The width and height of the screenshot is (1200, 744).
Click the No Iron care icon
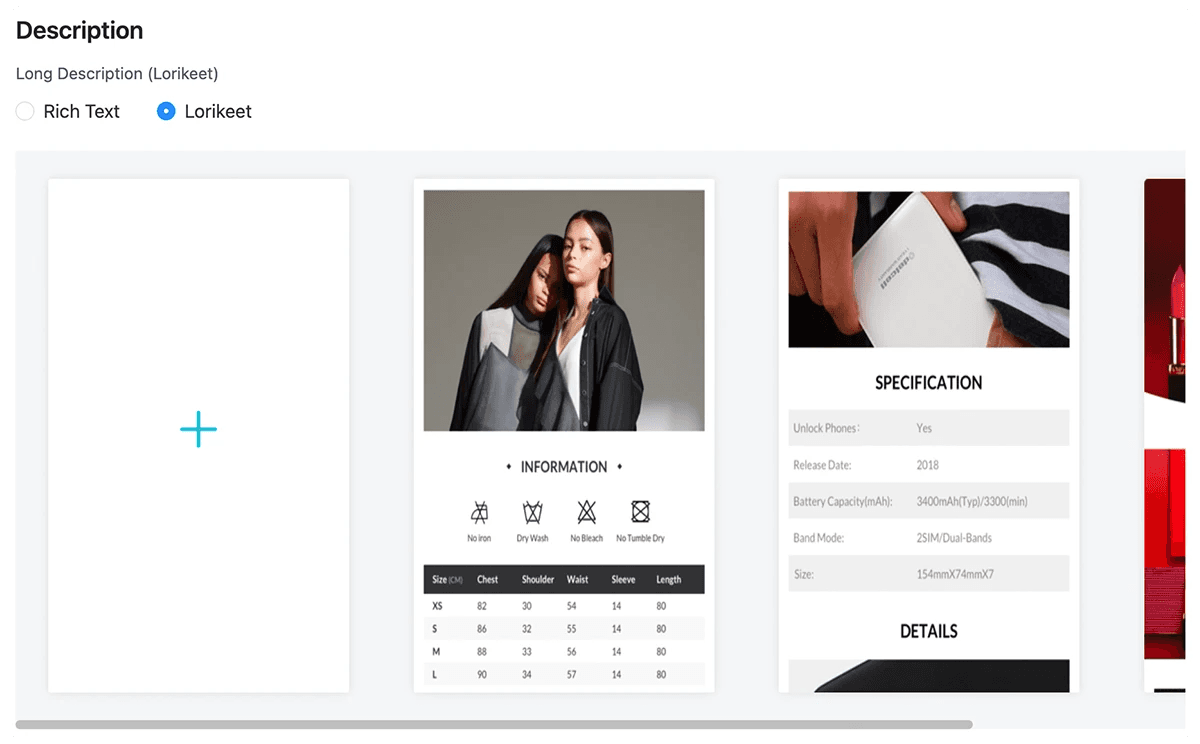pyautogui.click(x=479, y=513)
